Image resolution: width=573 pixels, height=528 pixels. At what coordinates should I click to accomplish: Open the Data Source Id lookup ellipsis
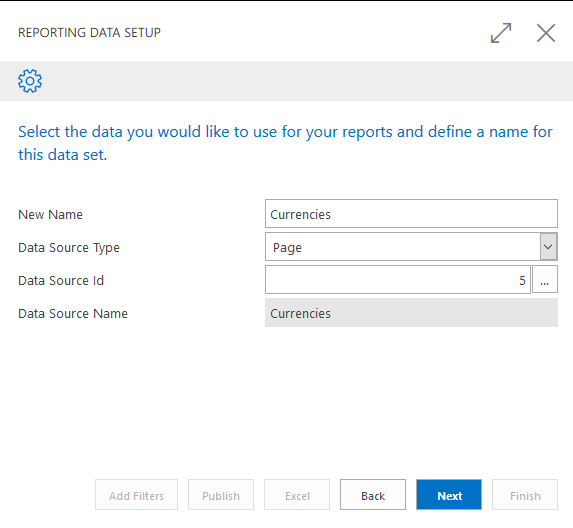click(544, 280)
